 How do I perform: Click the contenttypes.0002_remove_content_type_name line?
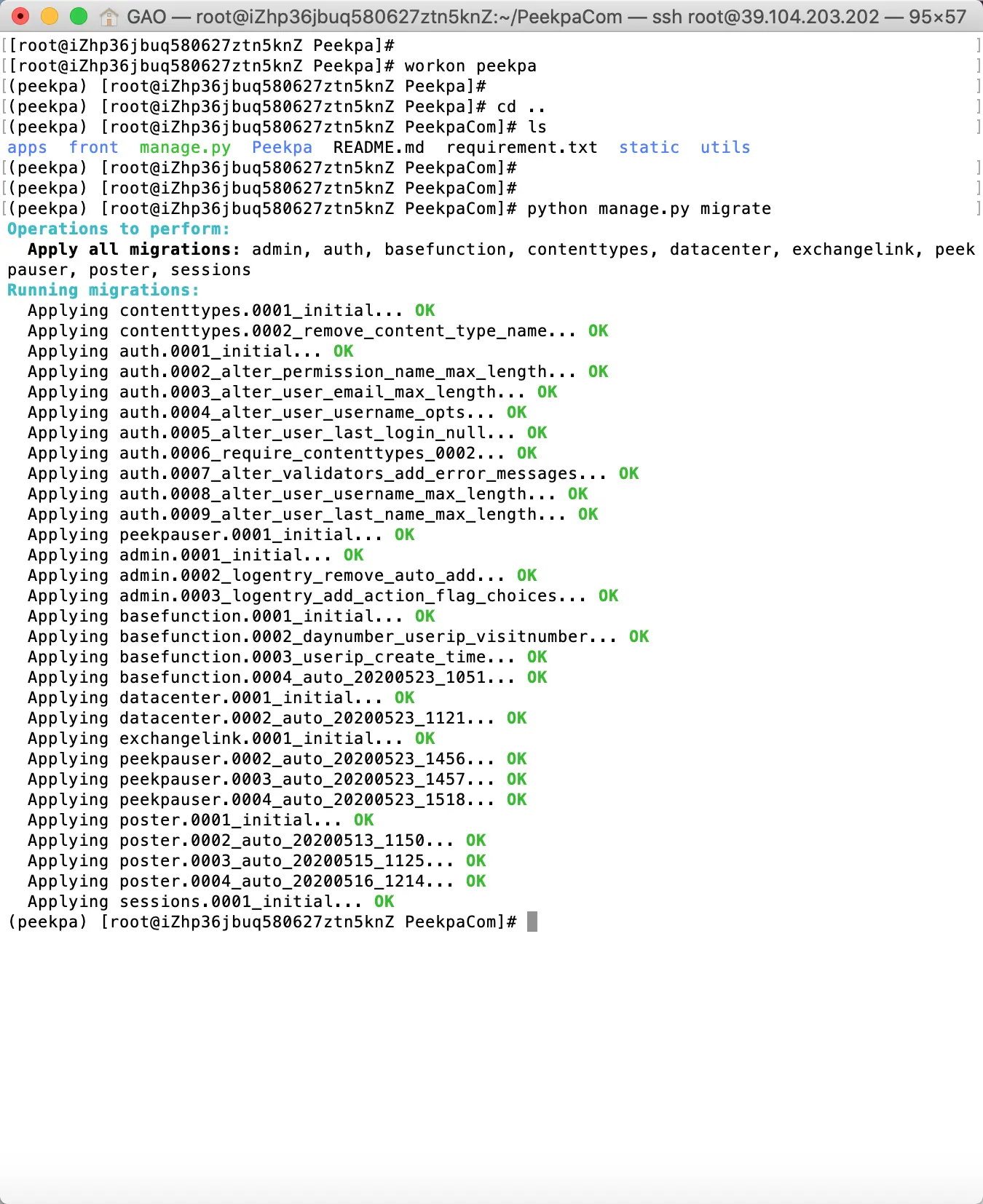(x=317, y=331)
